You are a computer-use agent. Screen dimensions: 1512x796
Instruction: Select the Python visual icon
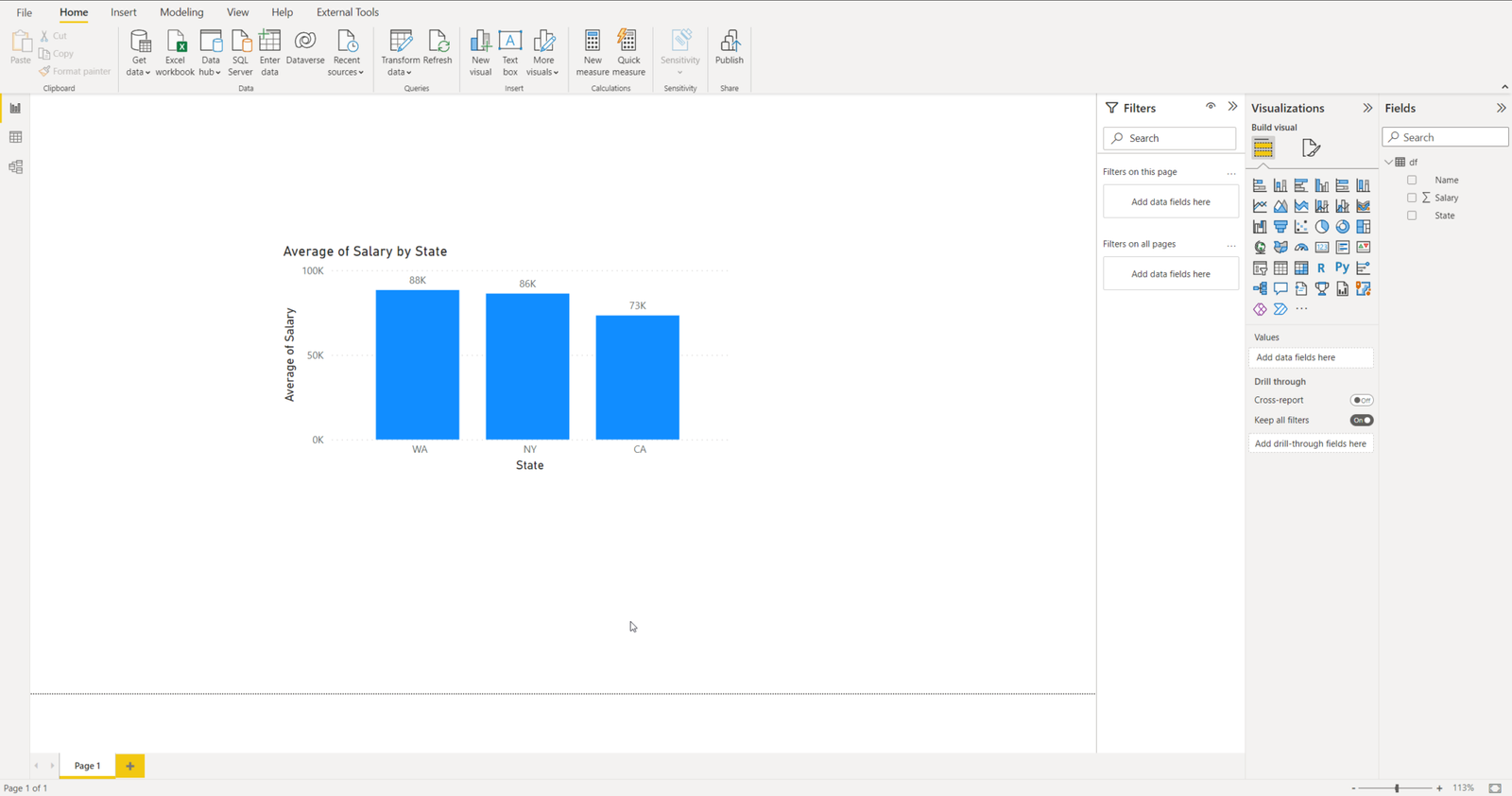pyautogui.click(x=1342, y=268)
